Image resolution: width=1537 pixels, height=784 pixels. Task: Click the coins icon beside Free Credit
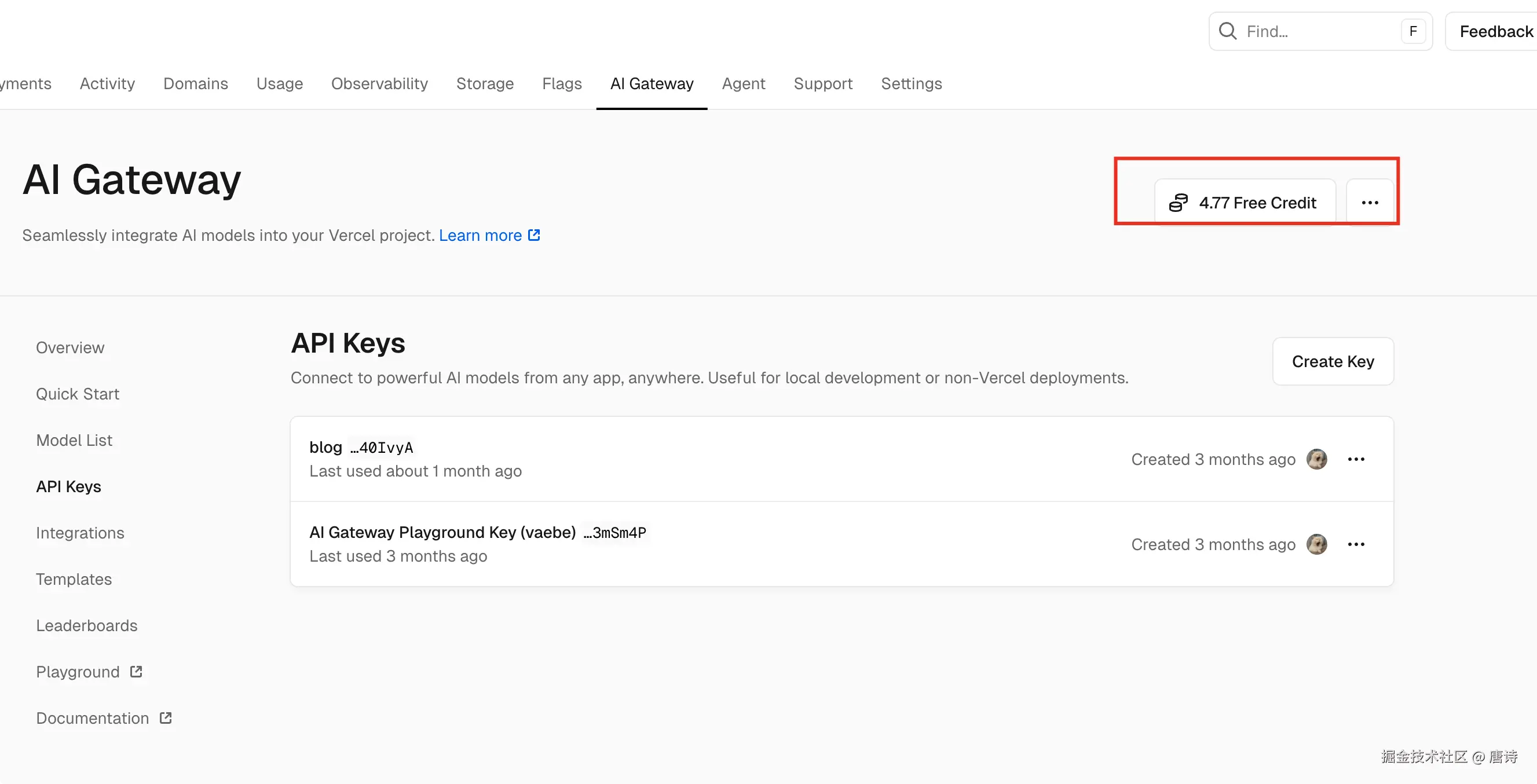point(1178,203)
